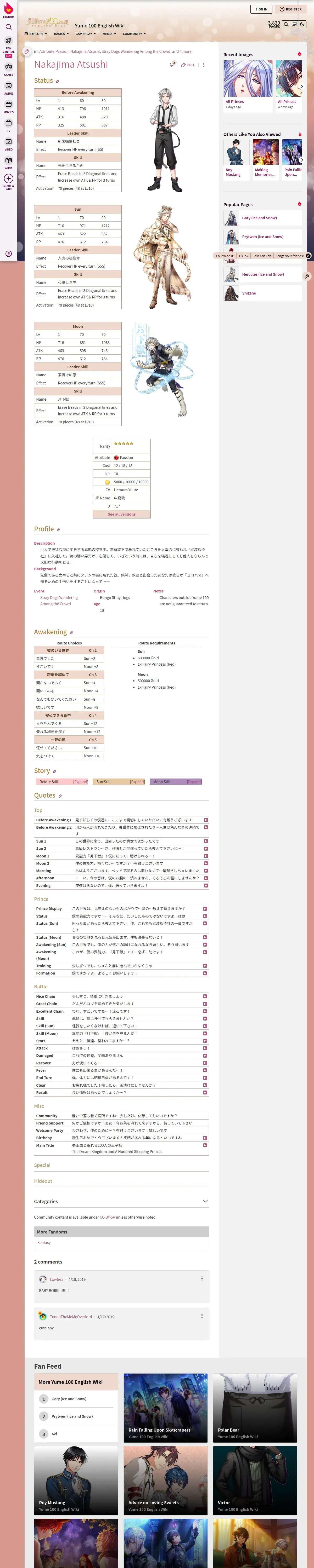Open page tools pencil icon beside breadcrumbs
314x1568 pixels.
click(27, 52)
